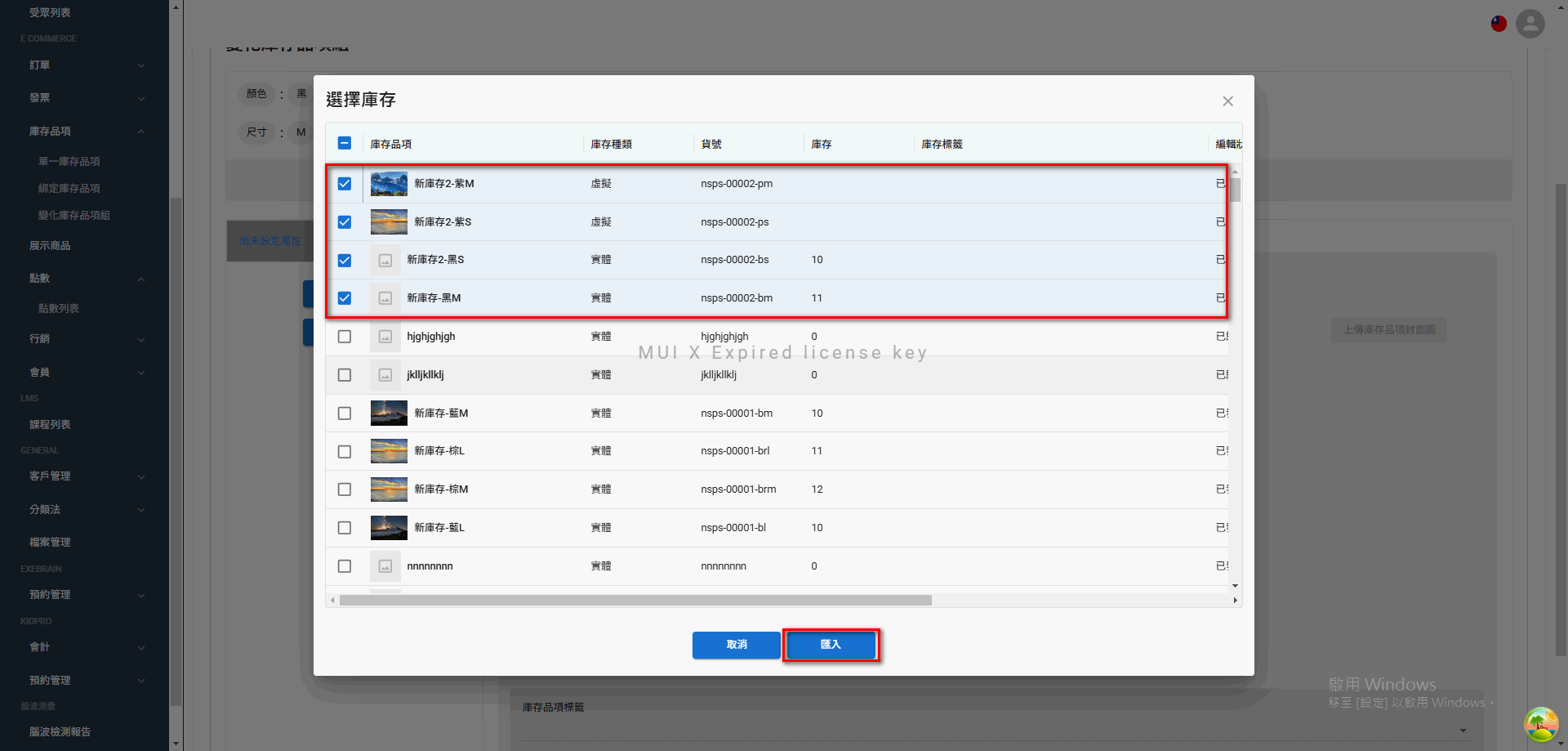Click the table's scroll-down arrow
Screen dimensions: 1568x751
point(1235,586)
